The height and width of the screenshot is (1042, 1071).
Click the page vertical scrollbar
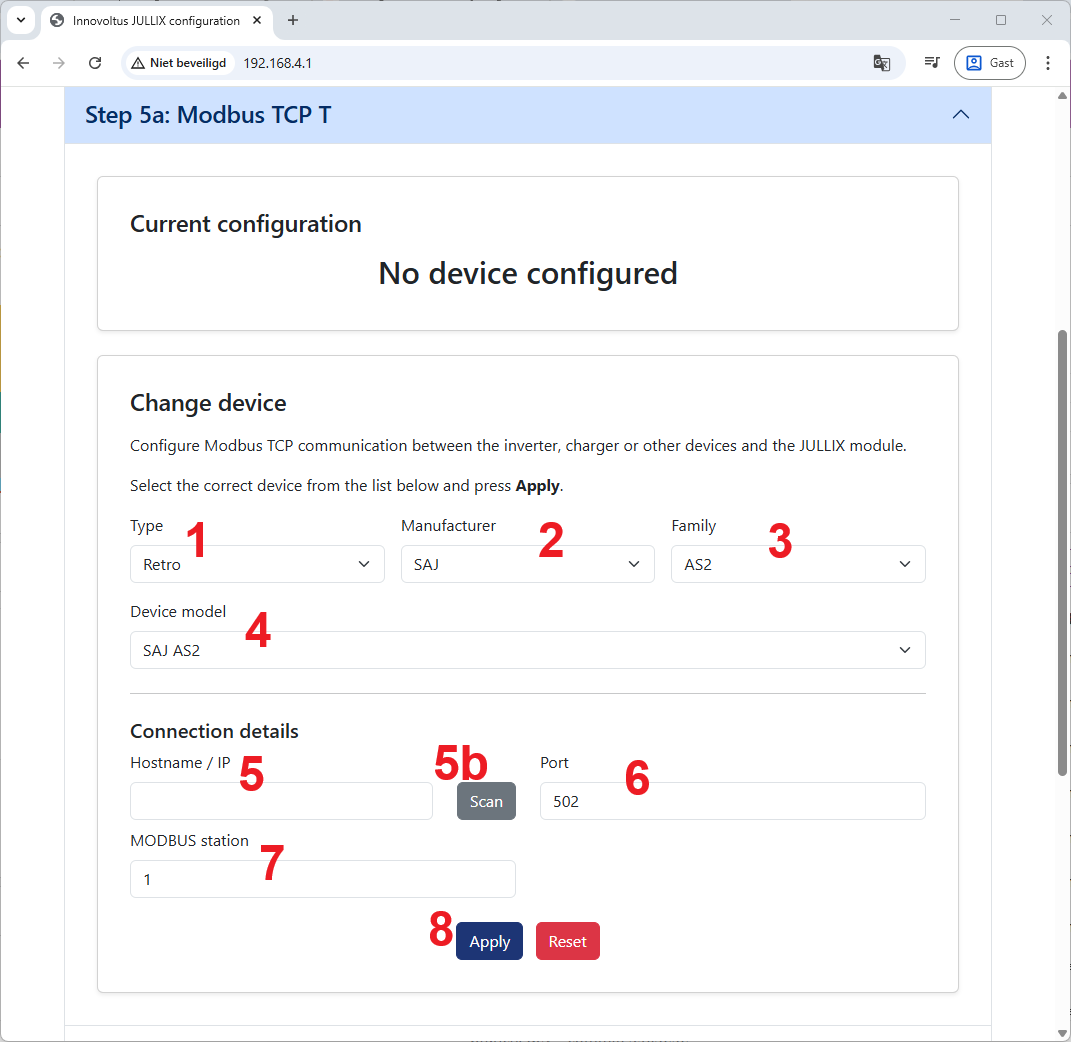1062,550
